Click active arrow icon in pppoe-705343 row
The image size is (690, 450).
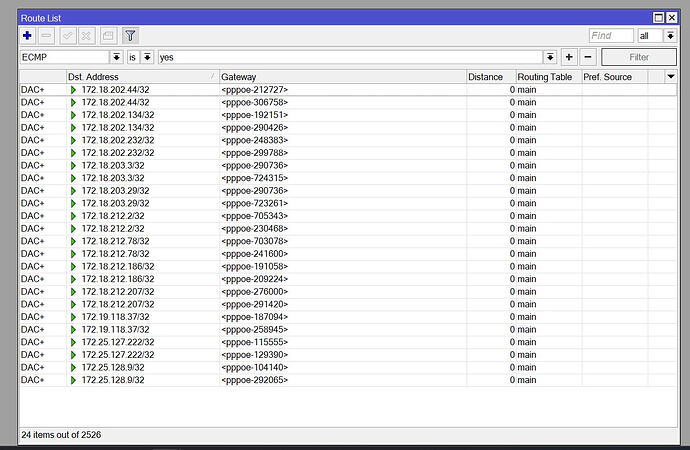coord(73,216)
